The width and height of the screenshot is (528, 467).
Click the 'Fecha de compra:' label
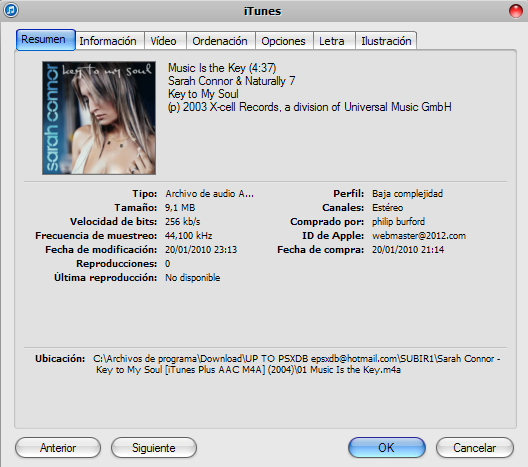(x=321, y=249)
